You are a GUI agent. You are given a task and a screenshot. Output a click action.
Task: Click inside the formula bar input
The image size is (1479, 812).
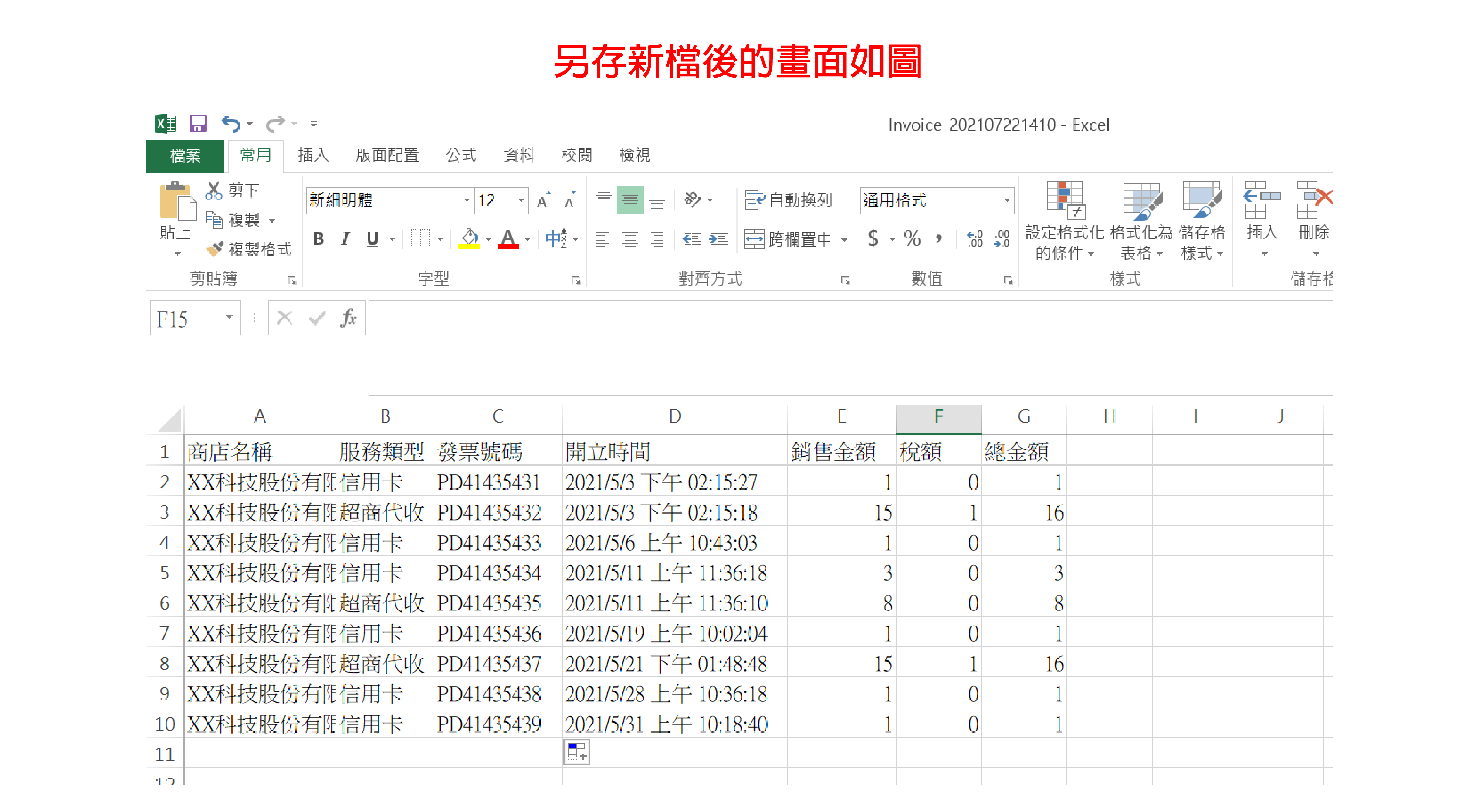click(x=850, y=348)
